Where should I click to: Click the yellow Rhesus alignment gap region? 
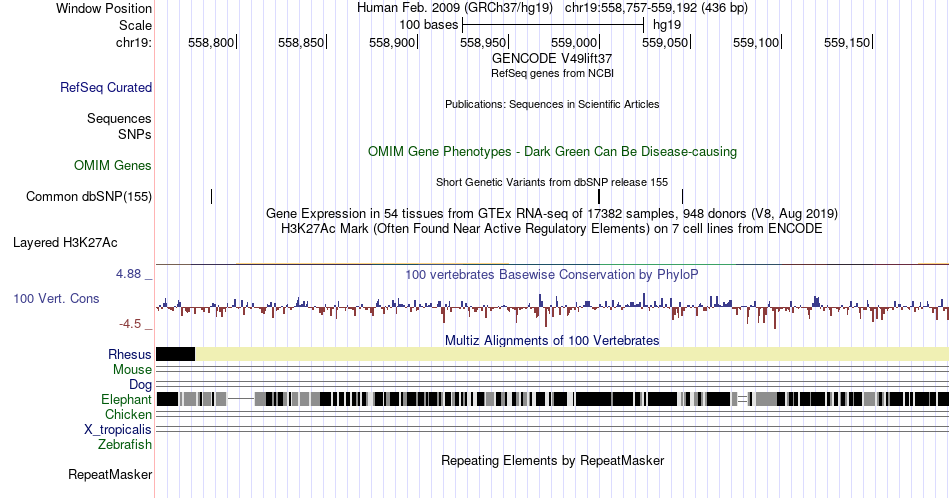pos(572,354)
